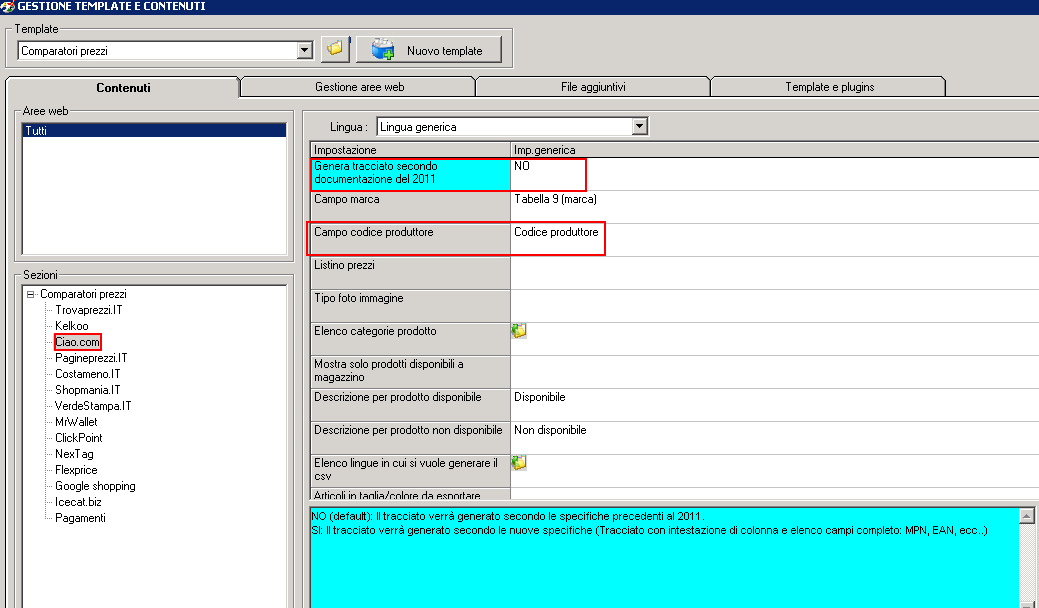
Task: Select the Descrizione per prodotto non disponibile label
Action: point(410,438)
